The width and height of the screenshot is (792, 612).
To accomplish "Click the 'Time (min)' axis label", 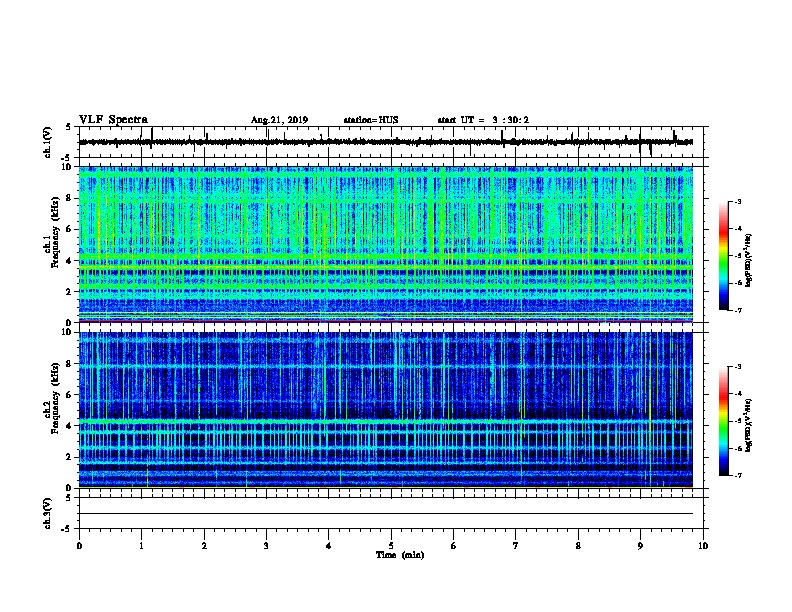I will [400, 555].
